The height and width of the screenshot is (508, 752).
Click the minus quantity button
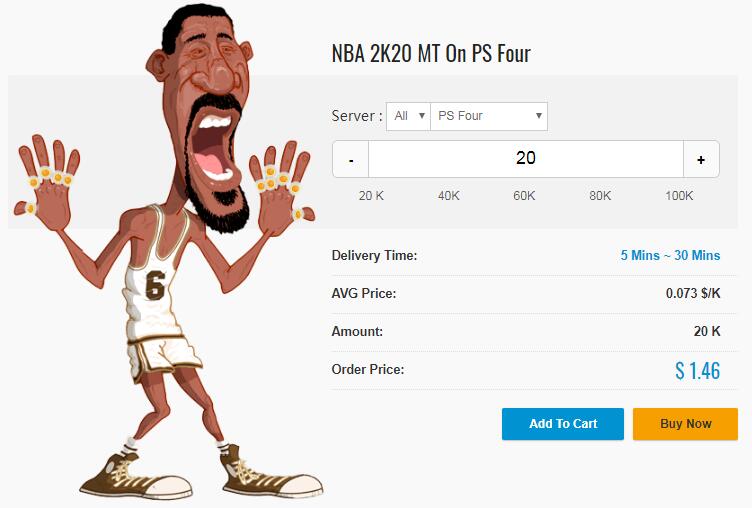point(351,159)
